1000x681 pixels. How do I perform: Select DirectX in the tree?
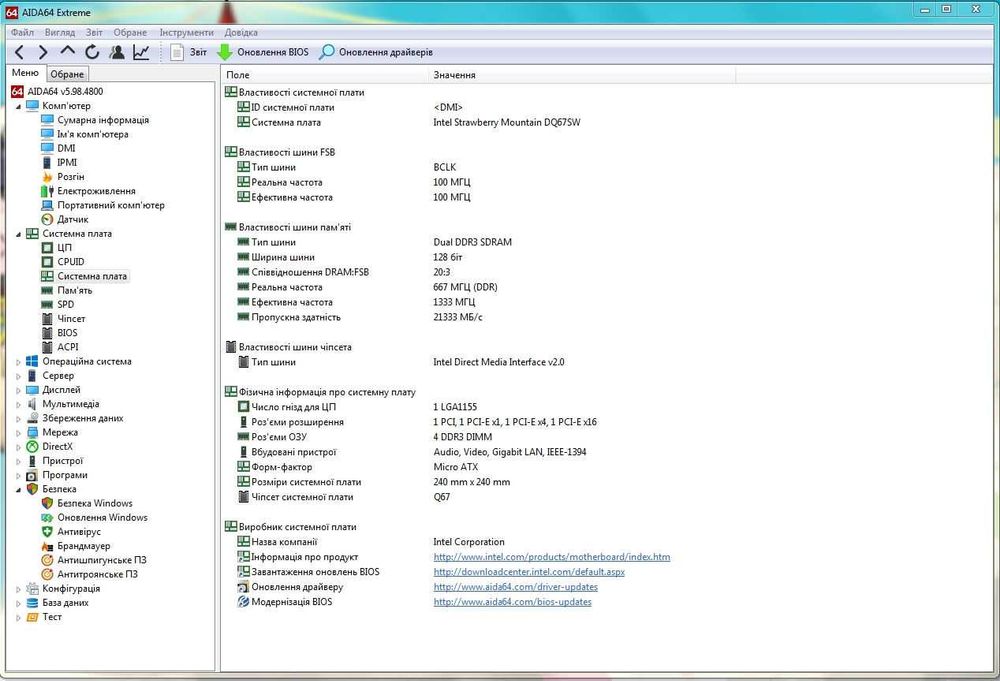(x=50, y=446)
